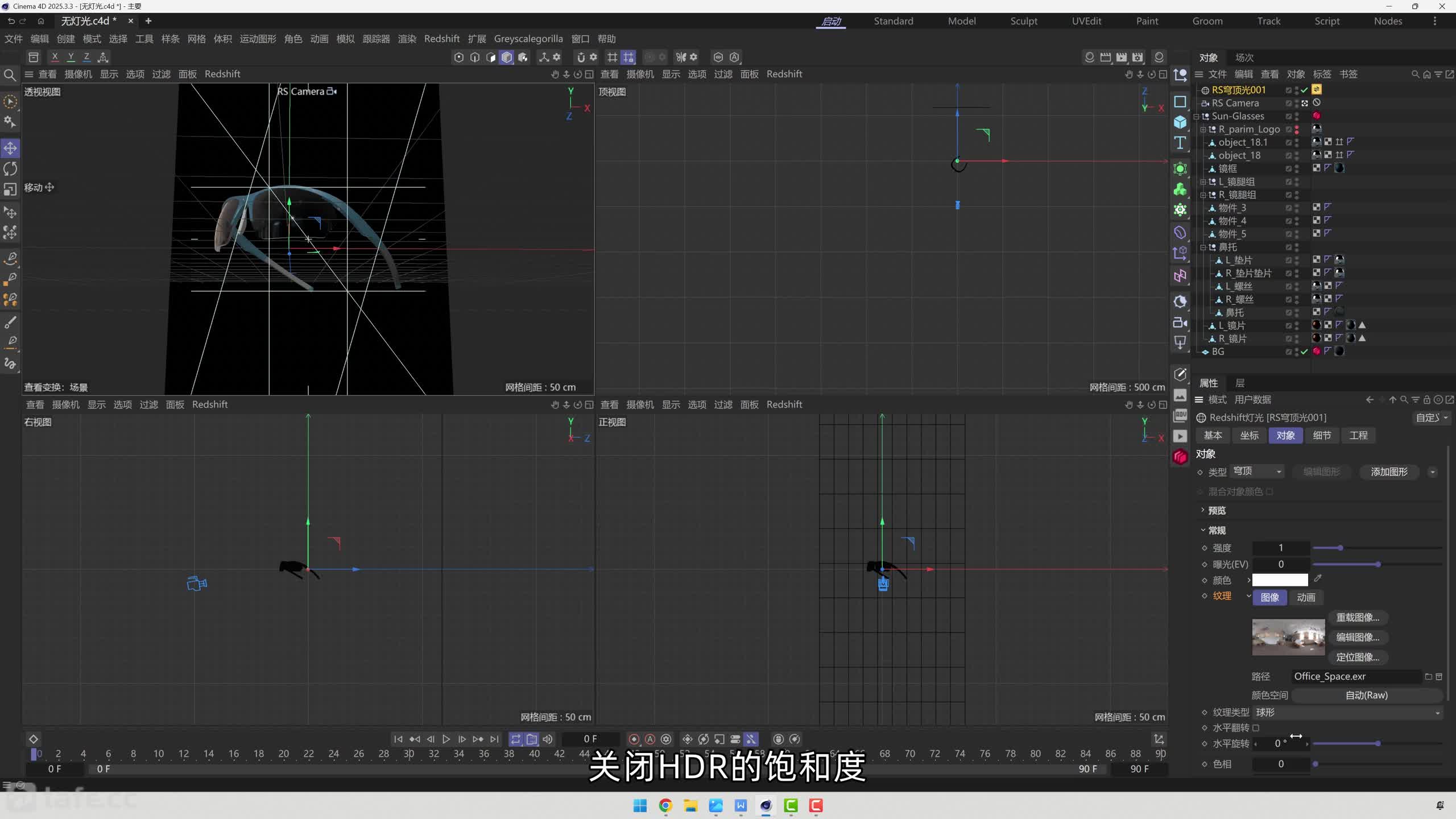
Task: Open the 类型 穹顶 dropdown
Action: pos(1257,471)
